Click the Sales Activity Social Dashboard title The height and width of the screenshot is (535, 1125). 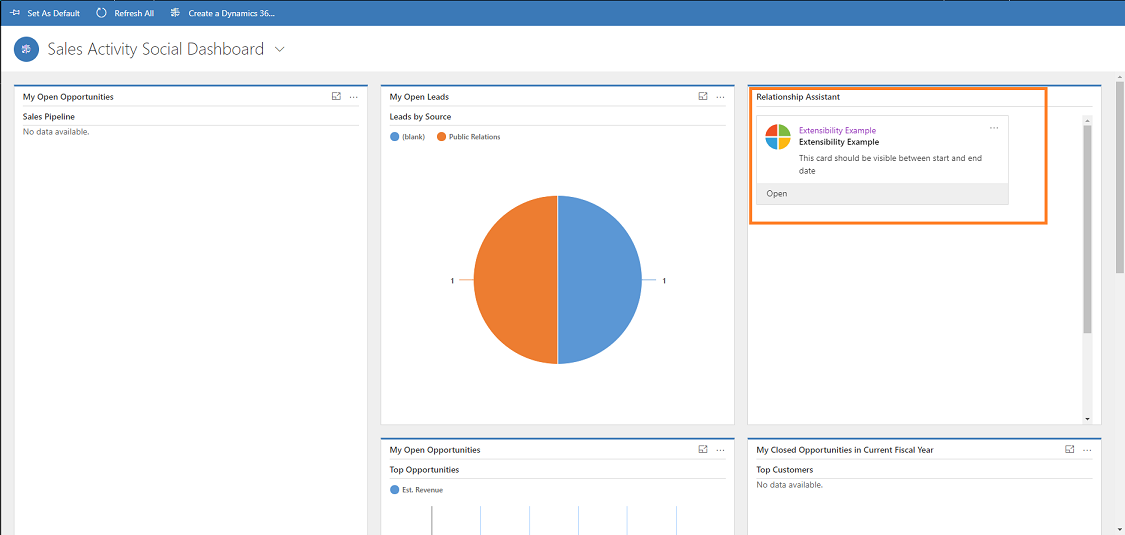click(156, 49)
